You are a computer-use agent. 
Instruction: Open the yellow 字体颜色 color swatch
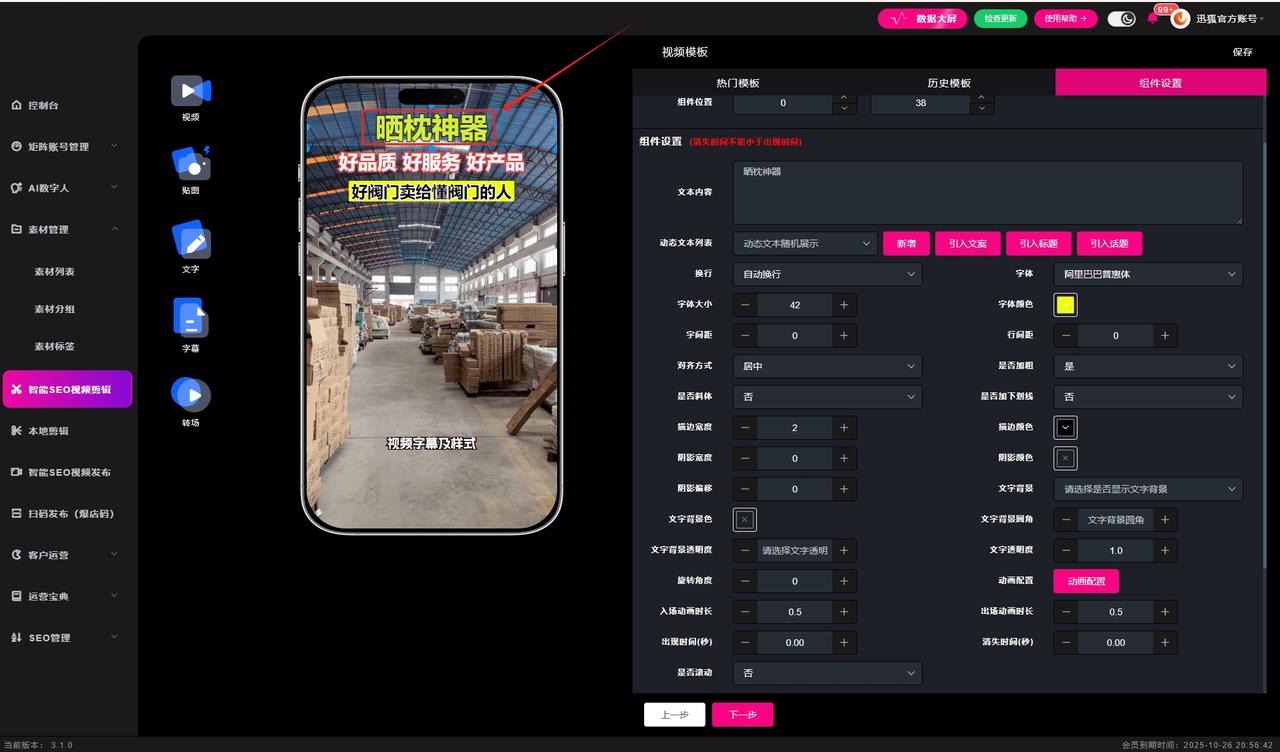[1065, 305]
